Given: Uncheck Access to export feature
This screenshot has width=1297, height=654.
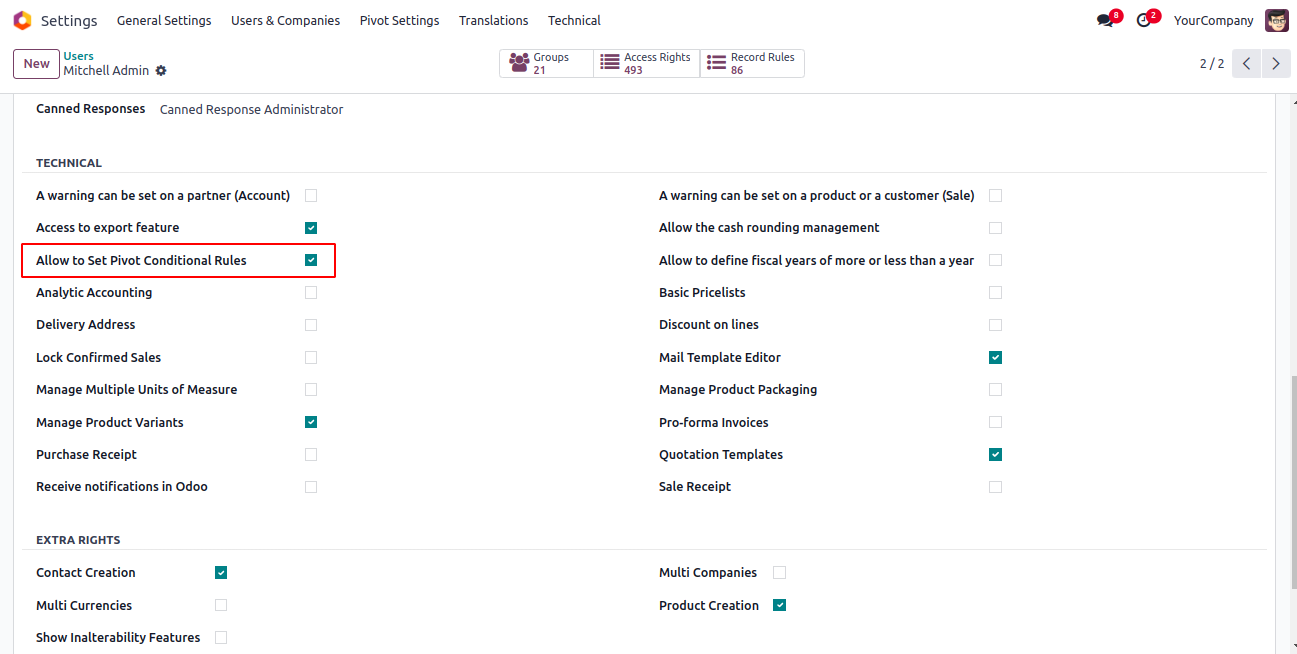Looking at the screenshot, I should (311, 228).
